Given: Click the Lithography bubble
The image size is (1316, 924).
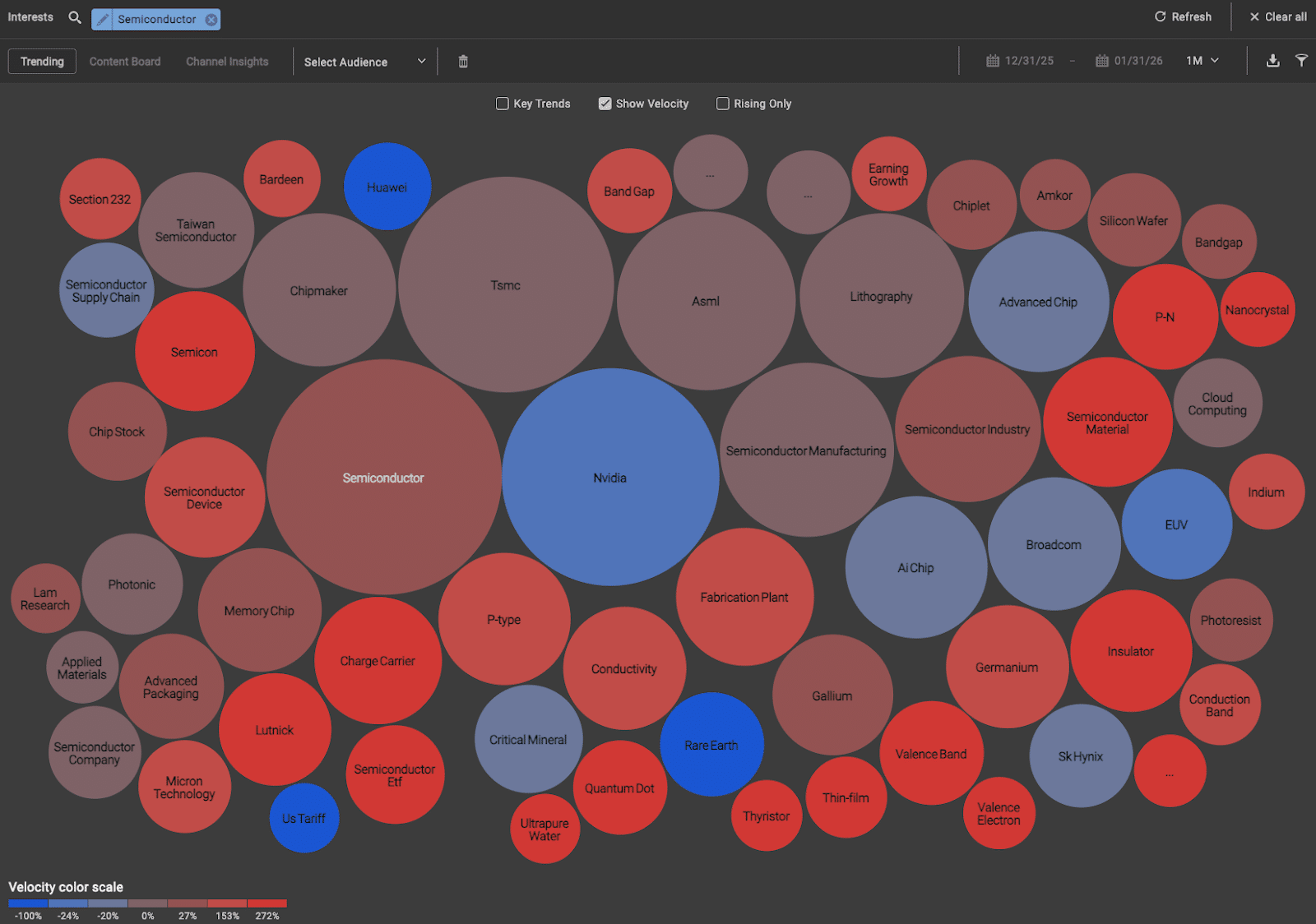Looking at the screenshot, I should (882, 296).
